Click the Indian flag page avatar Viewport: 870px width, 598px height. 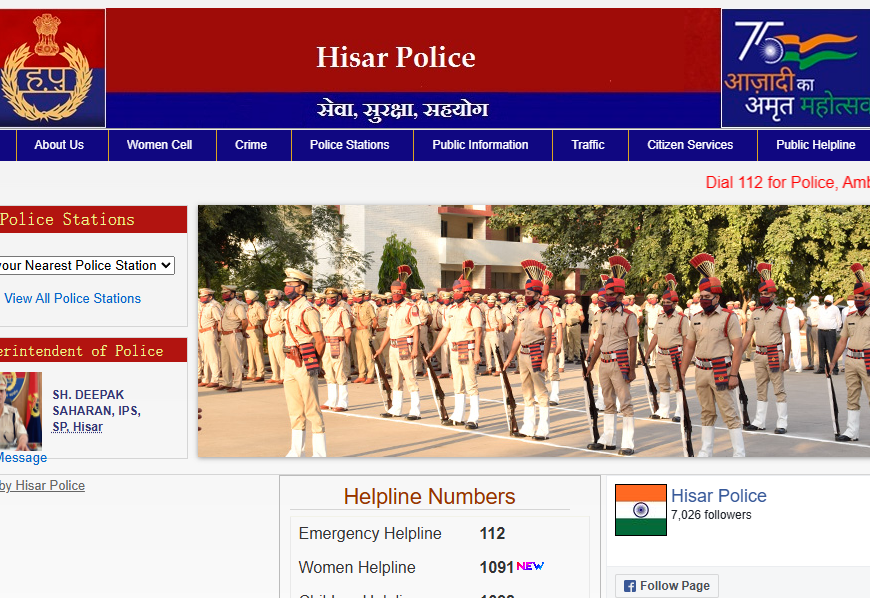tap(640, 510)
